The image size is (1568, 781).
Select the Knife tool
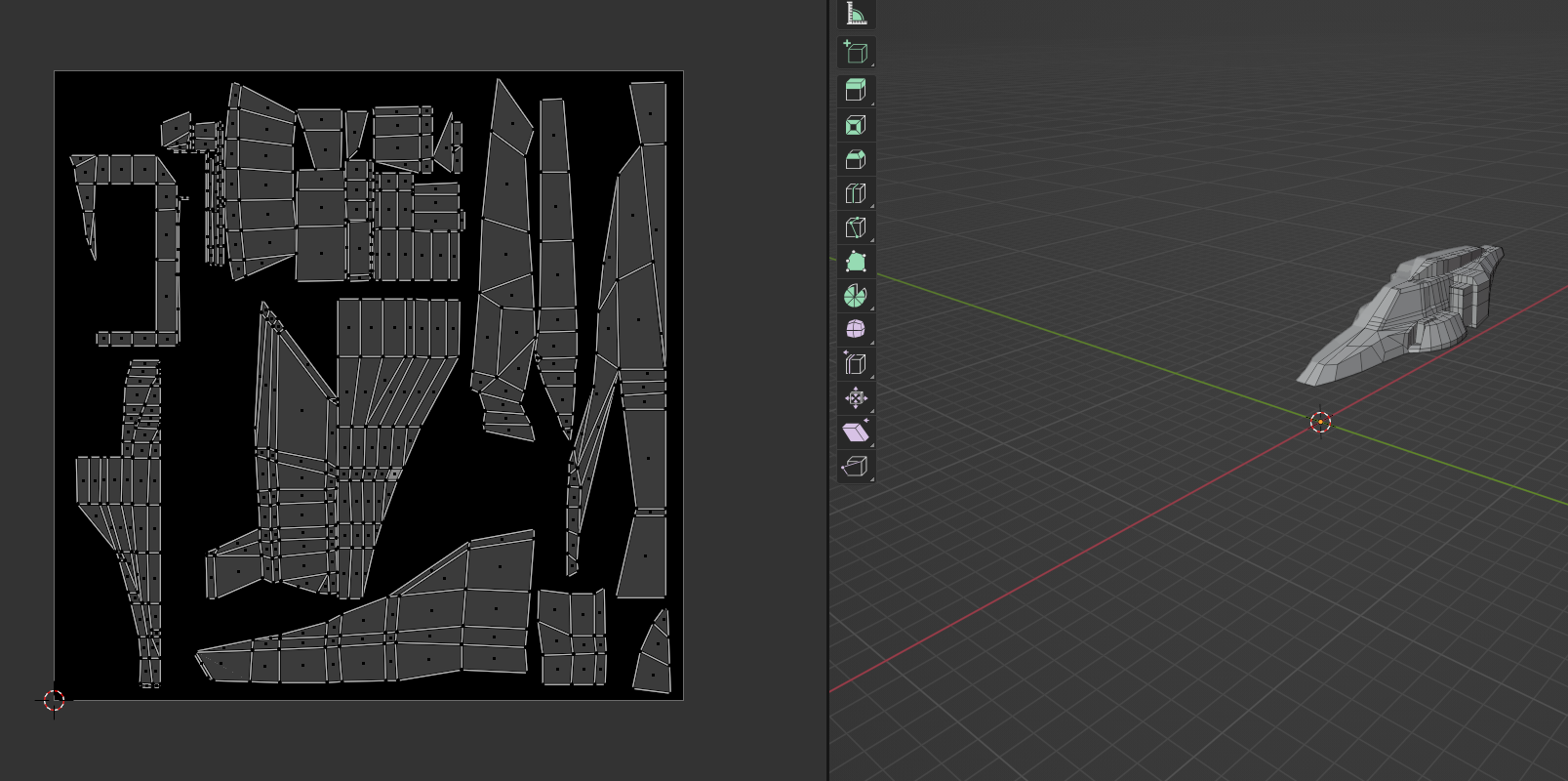tap(856, 227)
